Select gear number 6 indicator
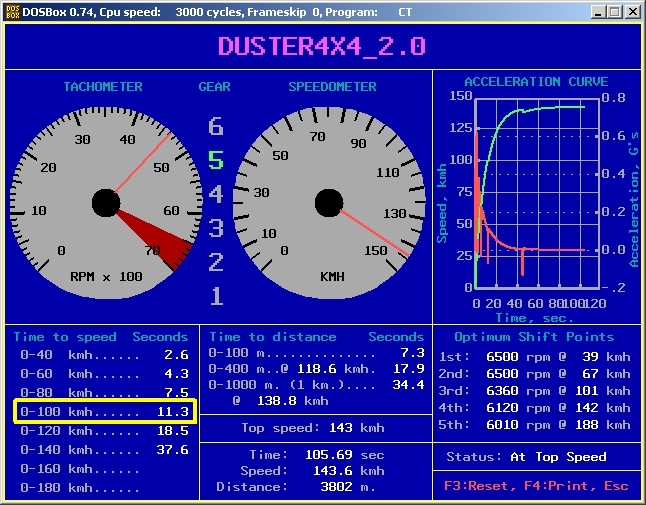The height and width of the screenshot is (505, 646). point(215,126)
